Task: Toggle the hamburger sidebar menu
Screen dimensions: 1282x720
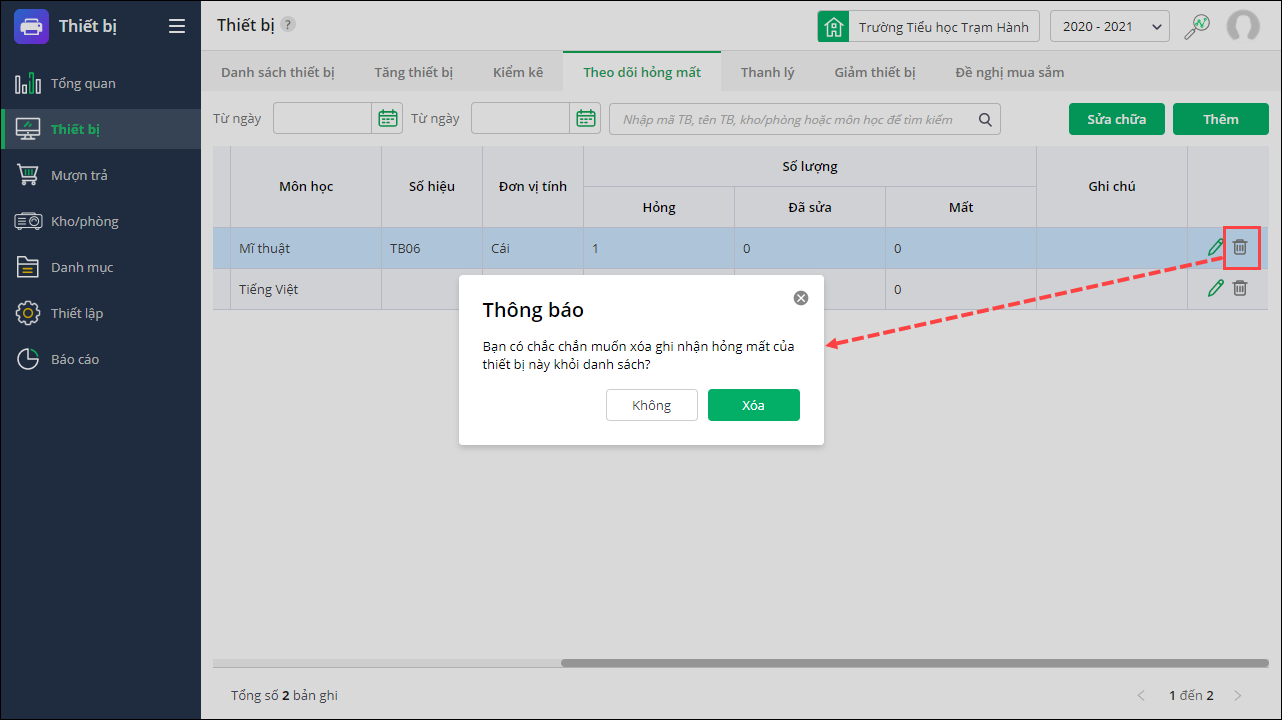Action: click(x=177, y=26)
